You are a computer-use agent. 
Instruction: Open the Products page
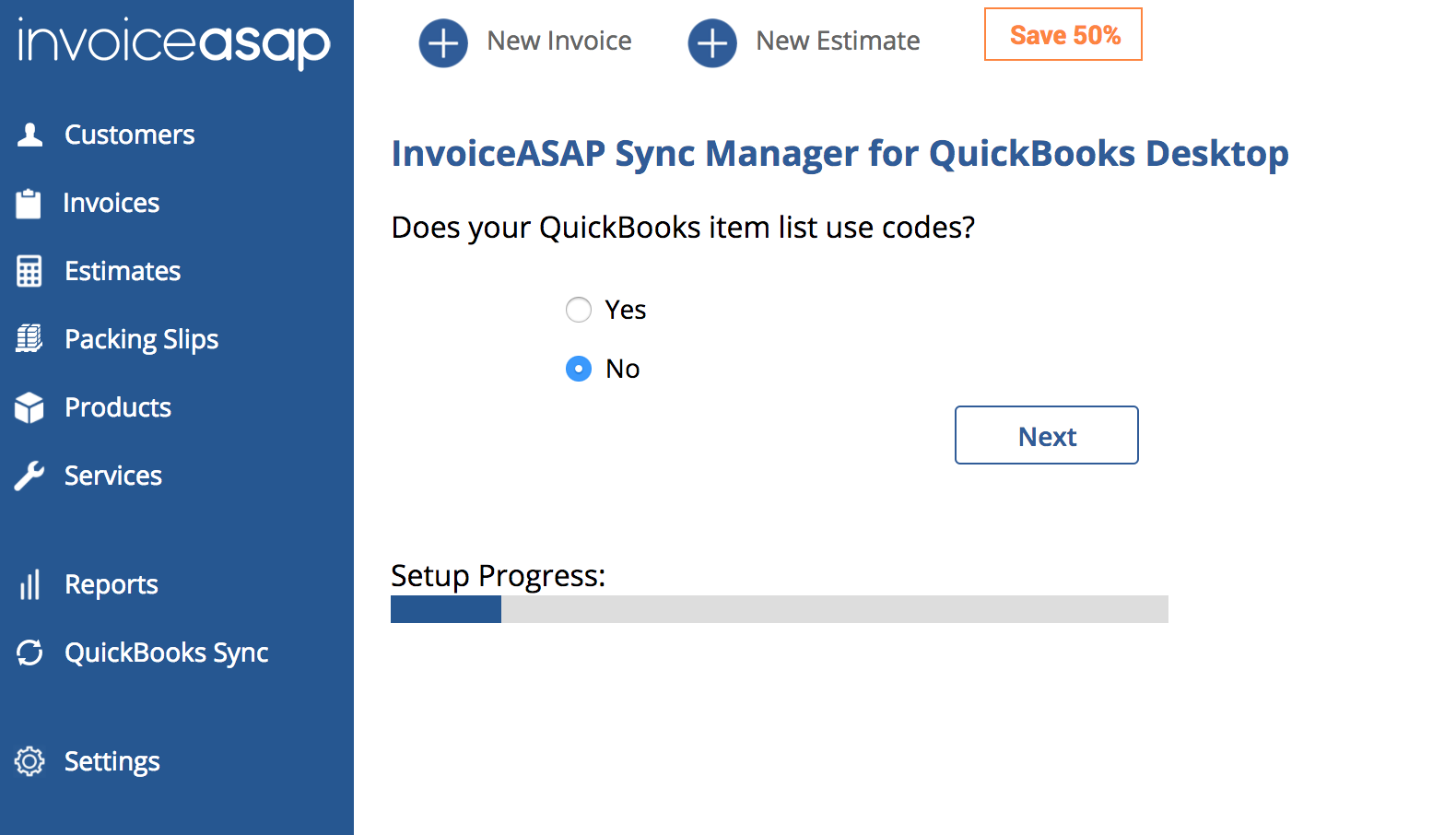tap(118, 407)
